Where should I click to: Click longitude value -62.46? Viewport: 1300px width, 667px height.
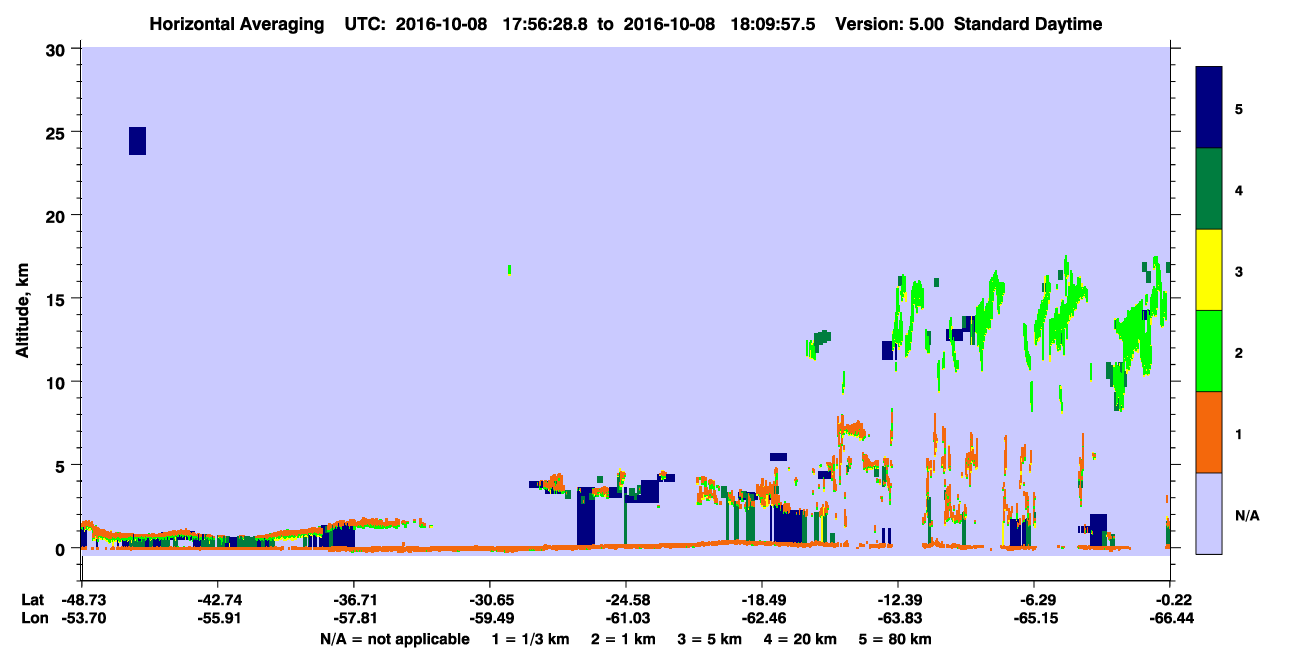(x=762, y=618)
